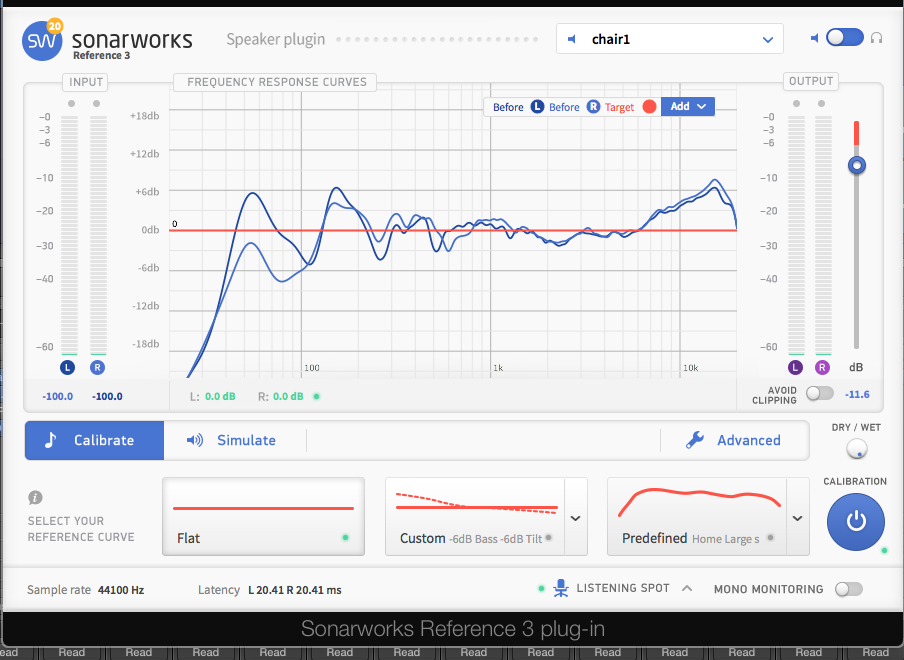Screen dimensions: 904x660
Task: Click the listening spot chair icon
Action: coord(560,588)
